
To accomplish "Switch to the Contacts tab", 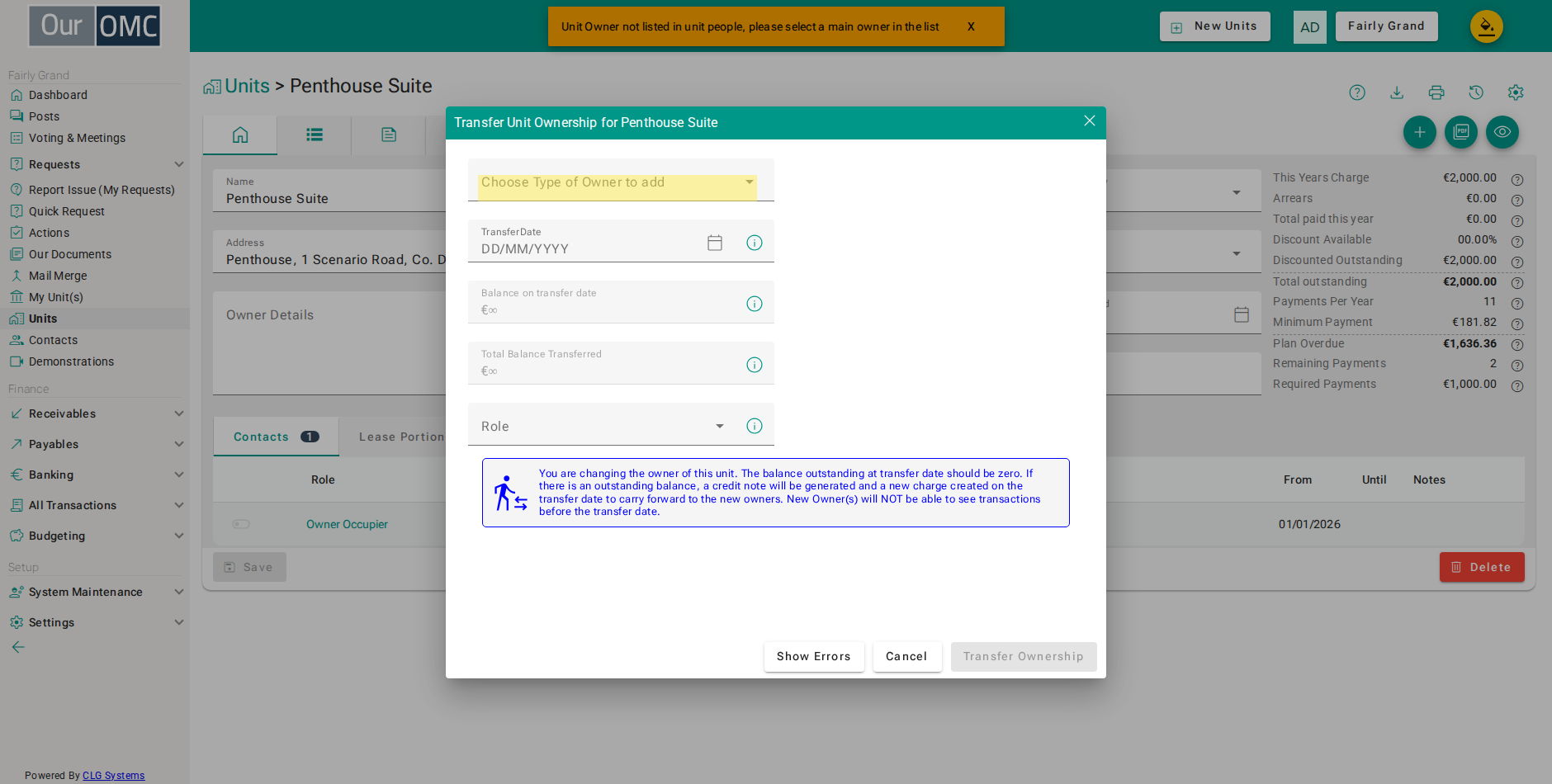I will 276,437.
